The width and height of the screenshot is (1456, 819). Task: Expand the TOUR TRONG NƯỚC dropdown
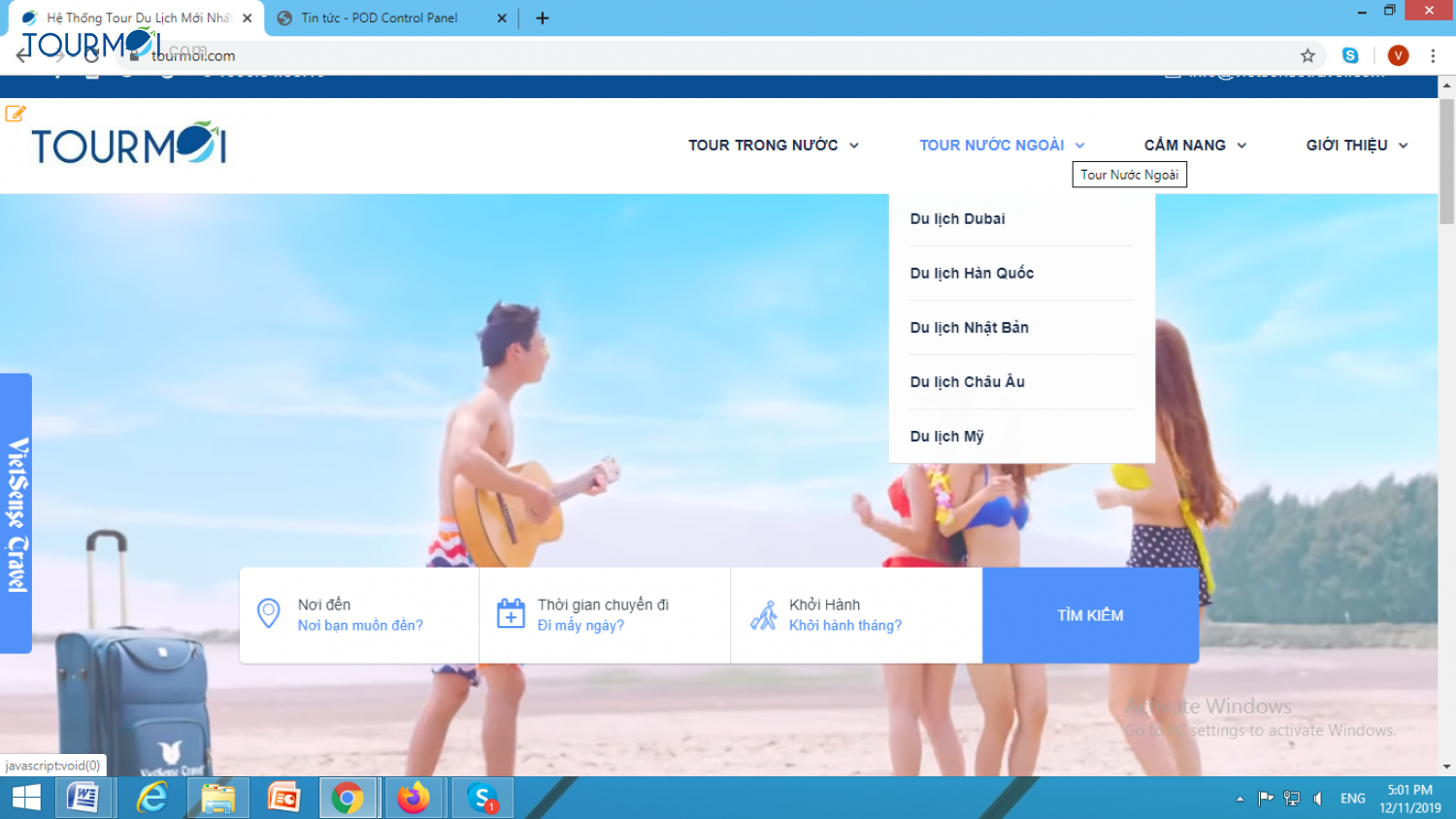[x=772, y=145]
